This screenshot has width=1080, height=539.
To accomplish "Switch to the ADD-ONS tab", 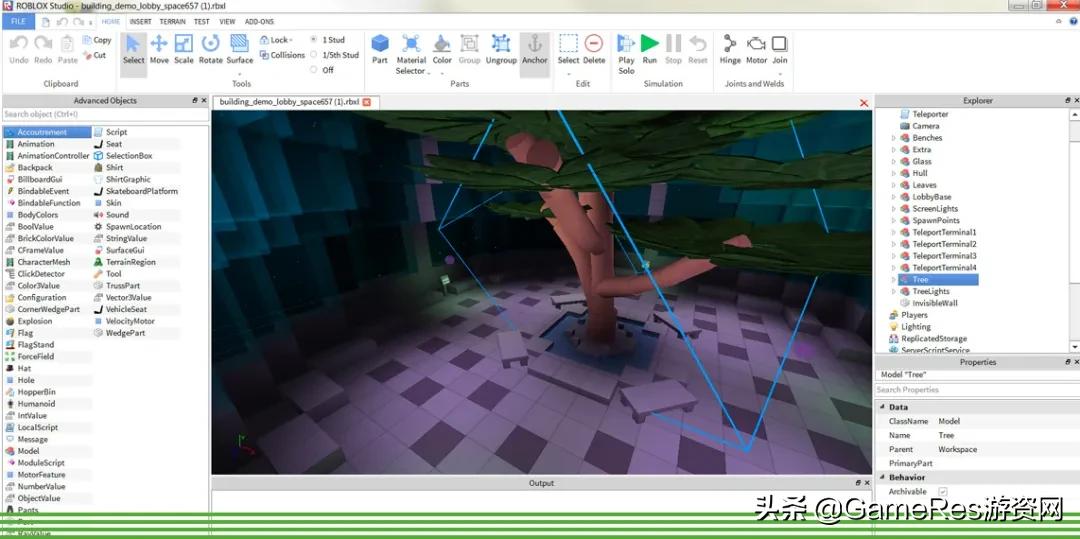I will pyautogui.click(x=259, y=21).
